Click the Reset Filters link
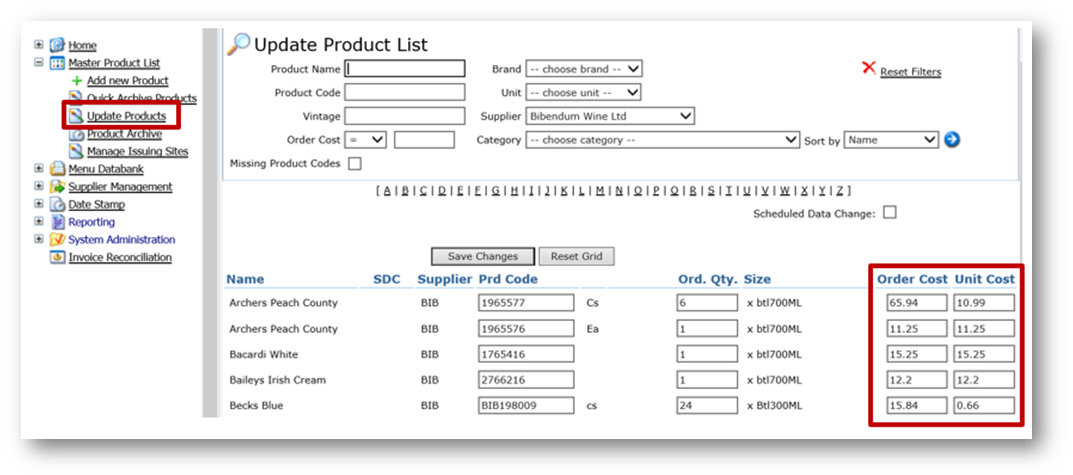1073x475 pixels. pos(911,72)
